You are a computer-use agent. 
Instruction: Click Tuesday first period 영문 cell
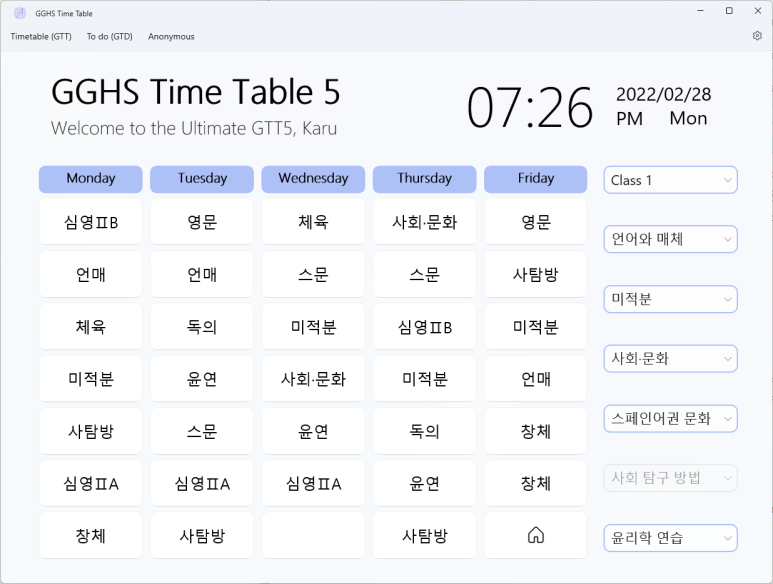point(202,222)
